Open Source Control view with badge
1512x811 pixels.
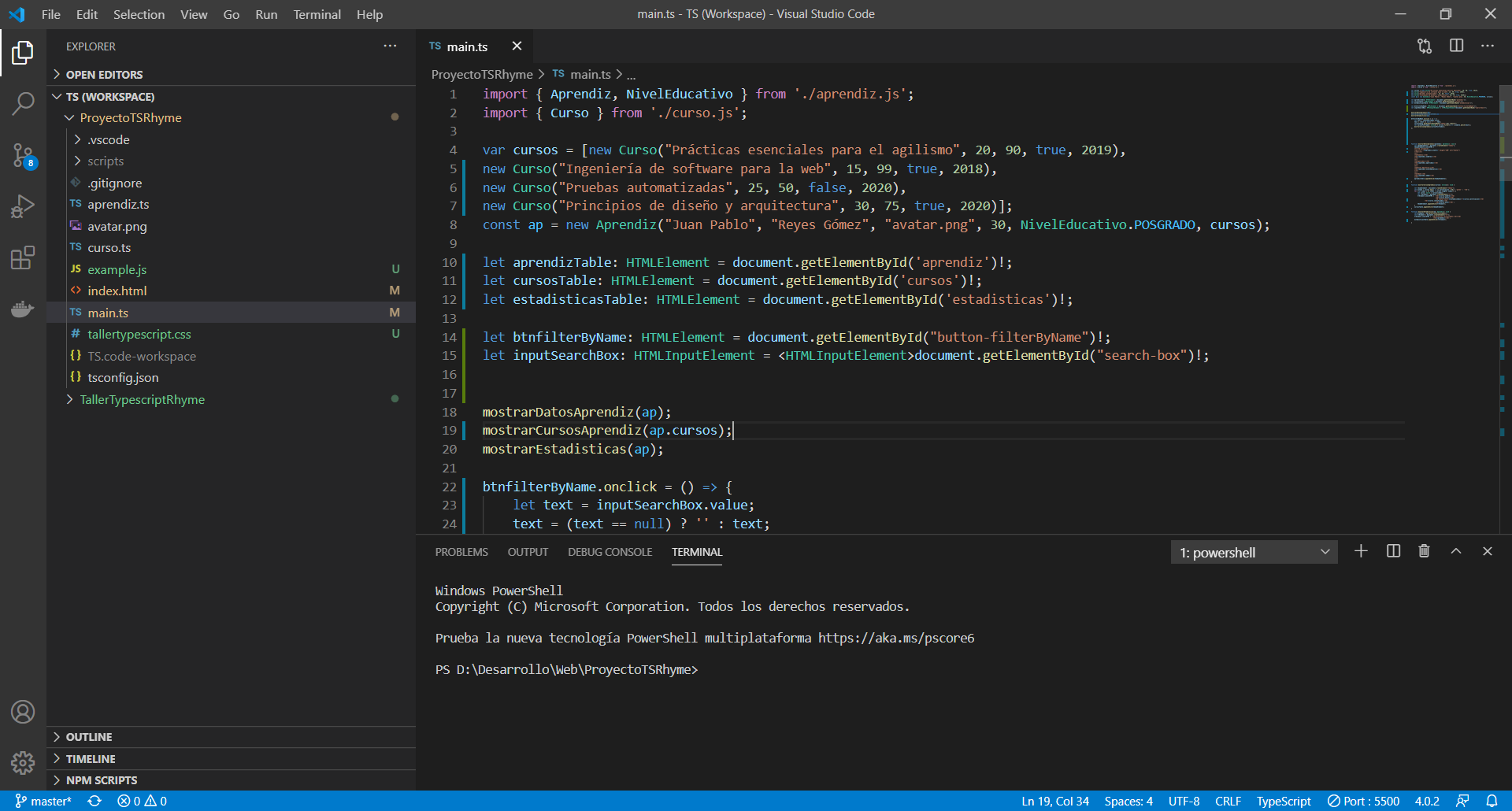coord(23,155)
